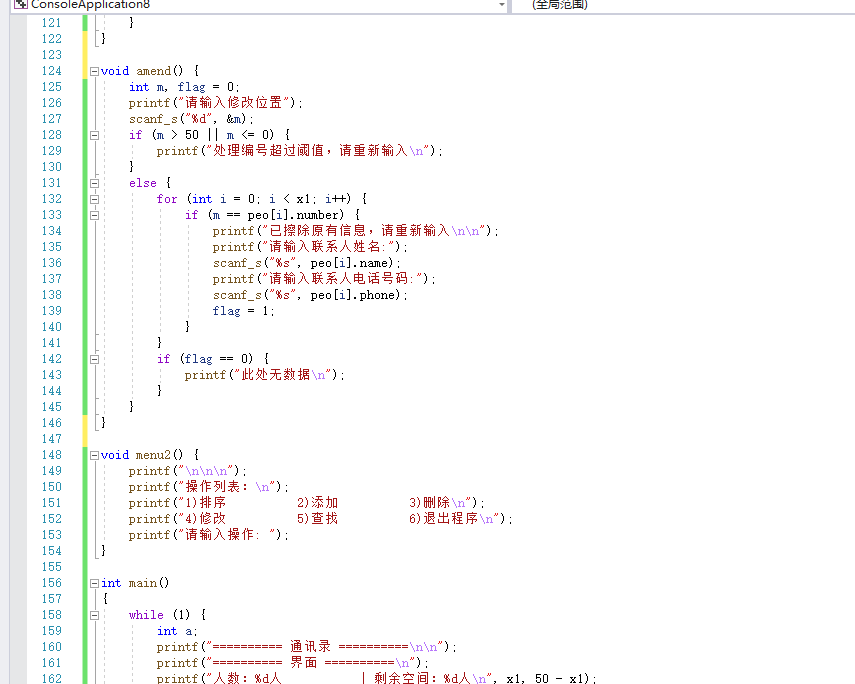Collapse the else block at line 131
This screenshot has height=684, width=855.
(x=94, y=183)
